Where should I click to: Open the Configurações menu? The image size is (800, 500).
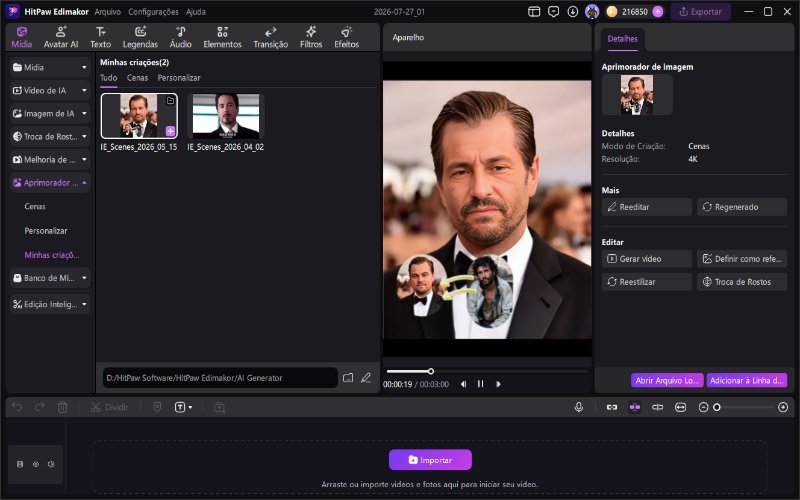153,12
